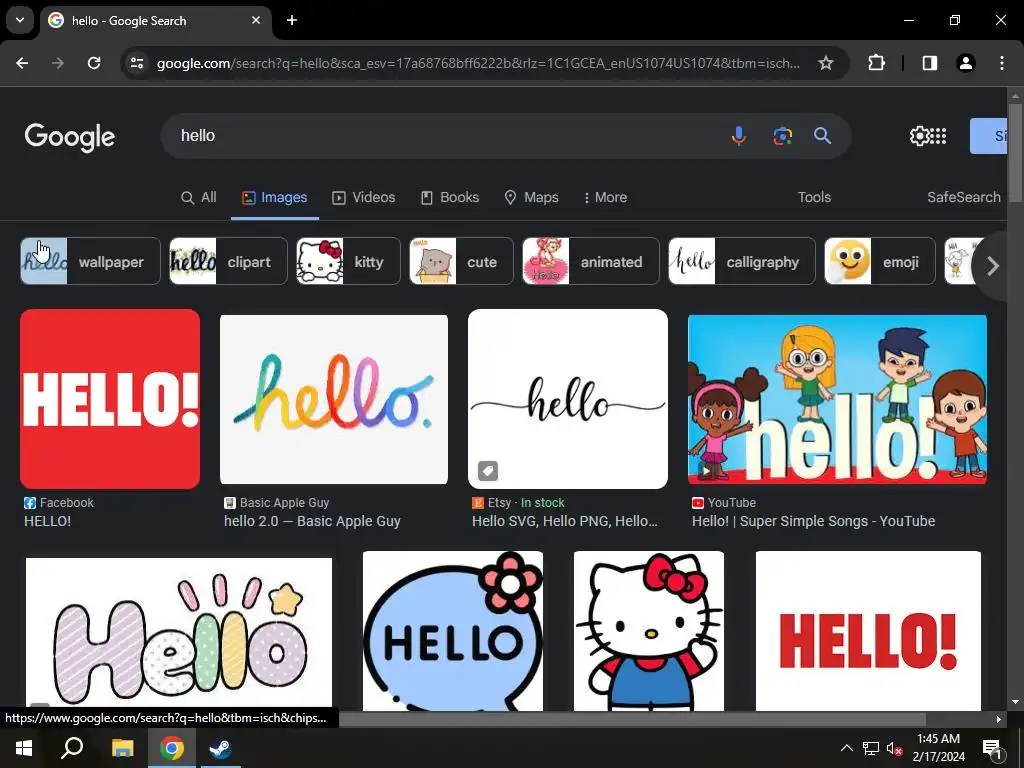Click the vertical page scrollbar thumb

coord(1015,152)
